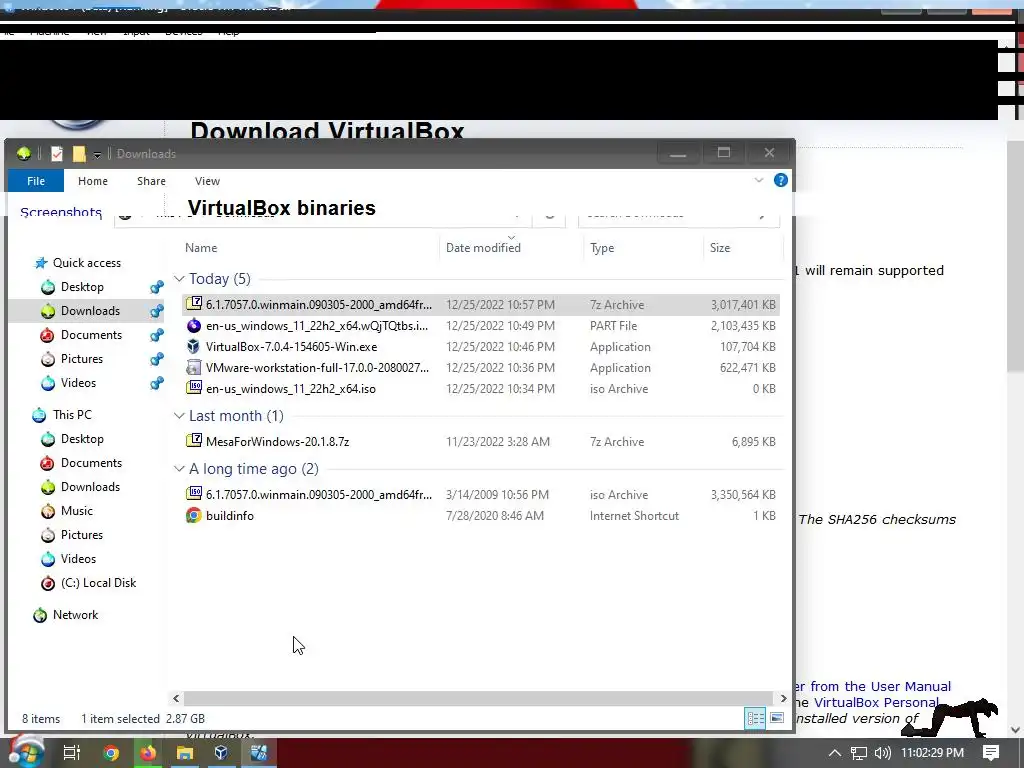This screenshot has height=768, width=1024.
Task: Select the 6.1.7057.0.winmain iso Archive file
Action: click(x=481, y=494)
